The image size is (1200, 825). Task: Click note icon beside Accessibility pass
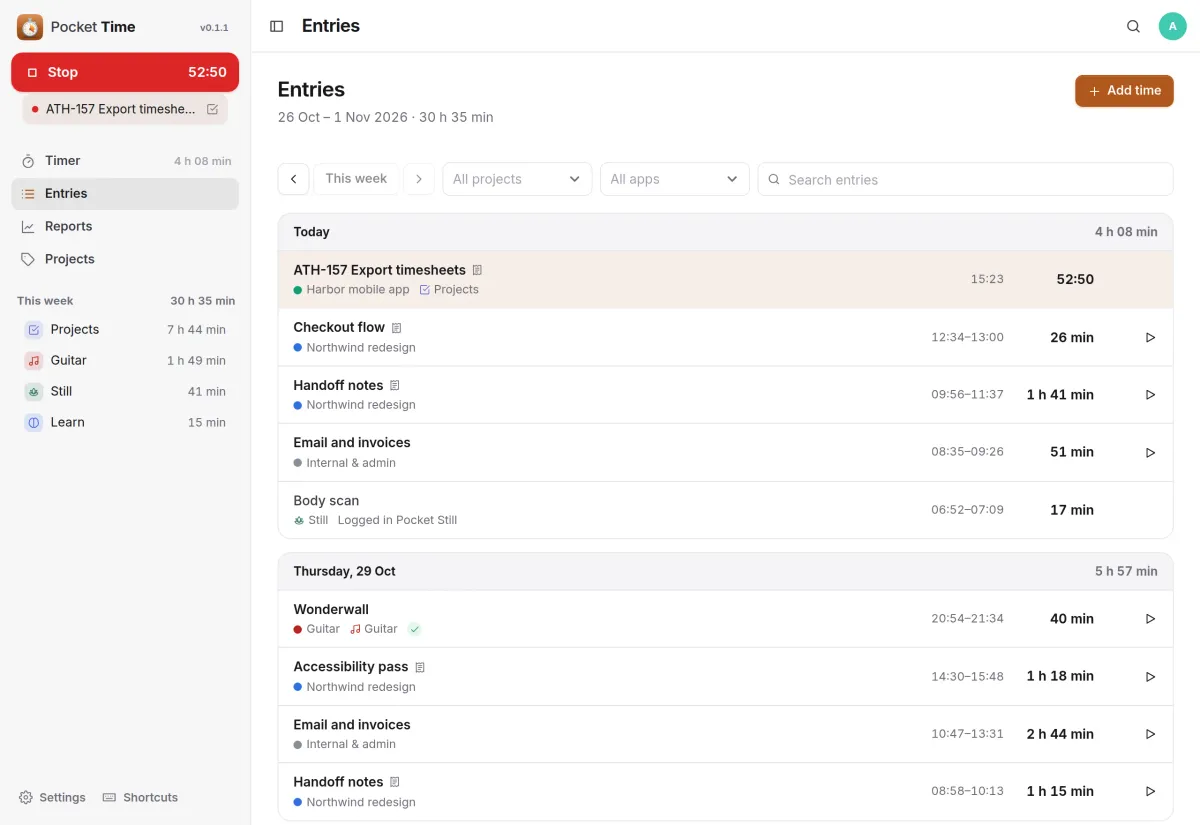(x=420, y=667)
